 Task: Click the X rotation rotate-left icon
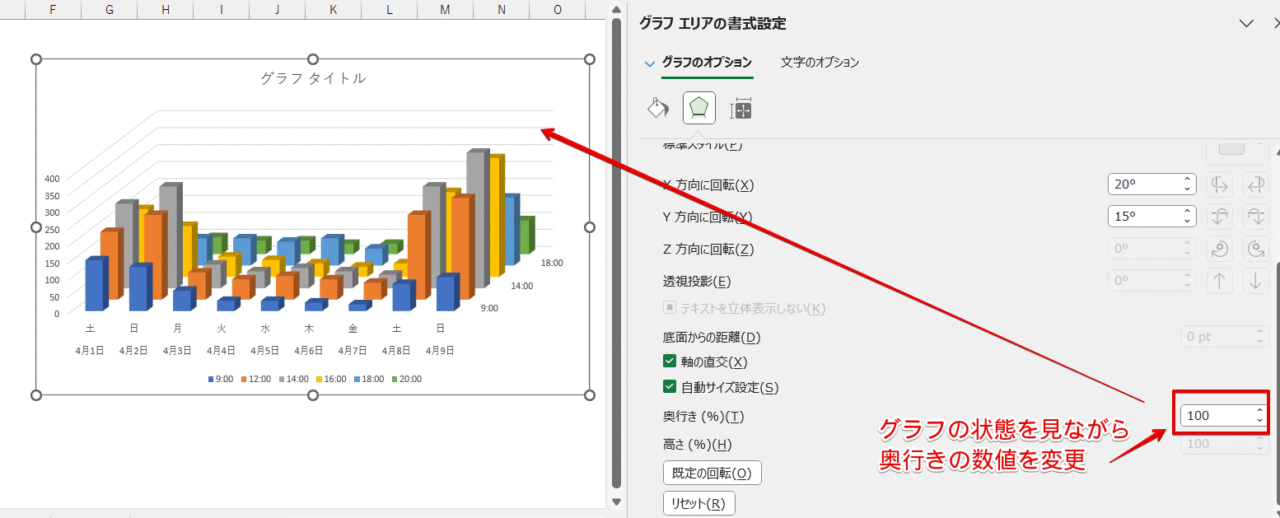(1219, 185)
